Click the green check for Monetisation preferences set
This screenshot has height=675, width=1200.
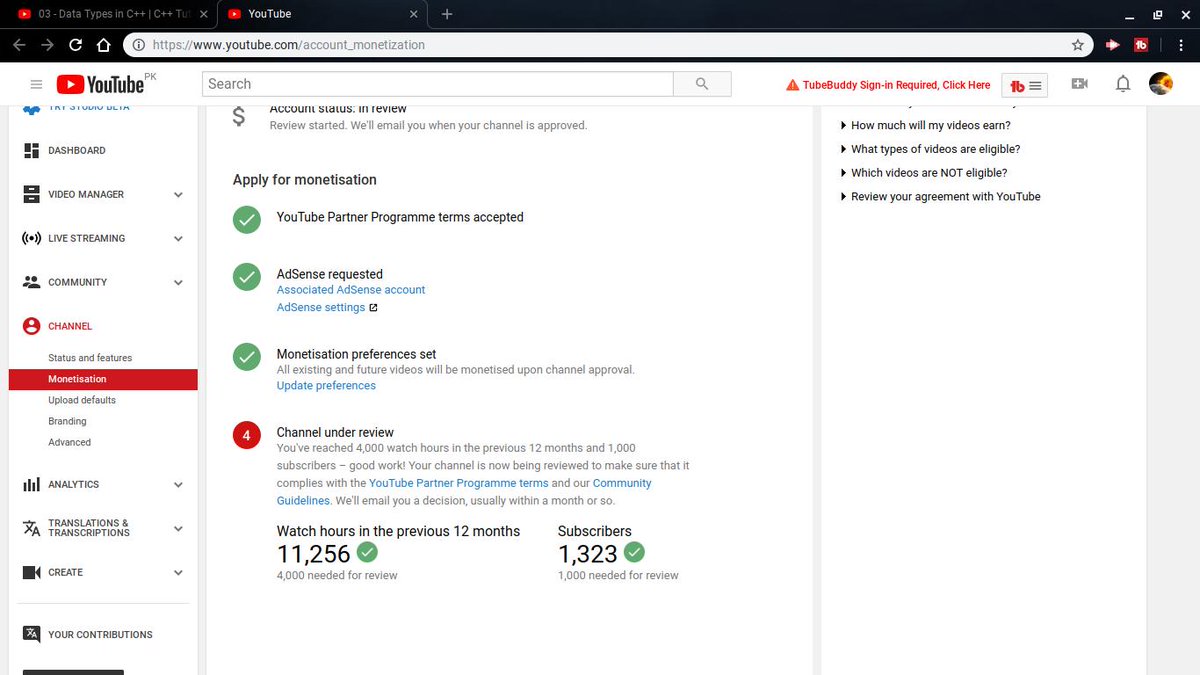247,357
